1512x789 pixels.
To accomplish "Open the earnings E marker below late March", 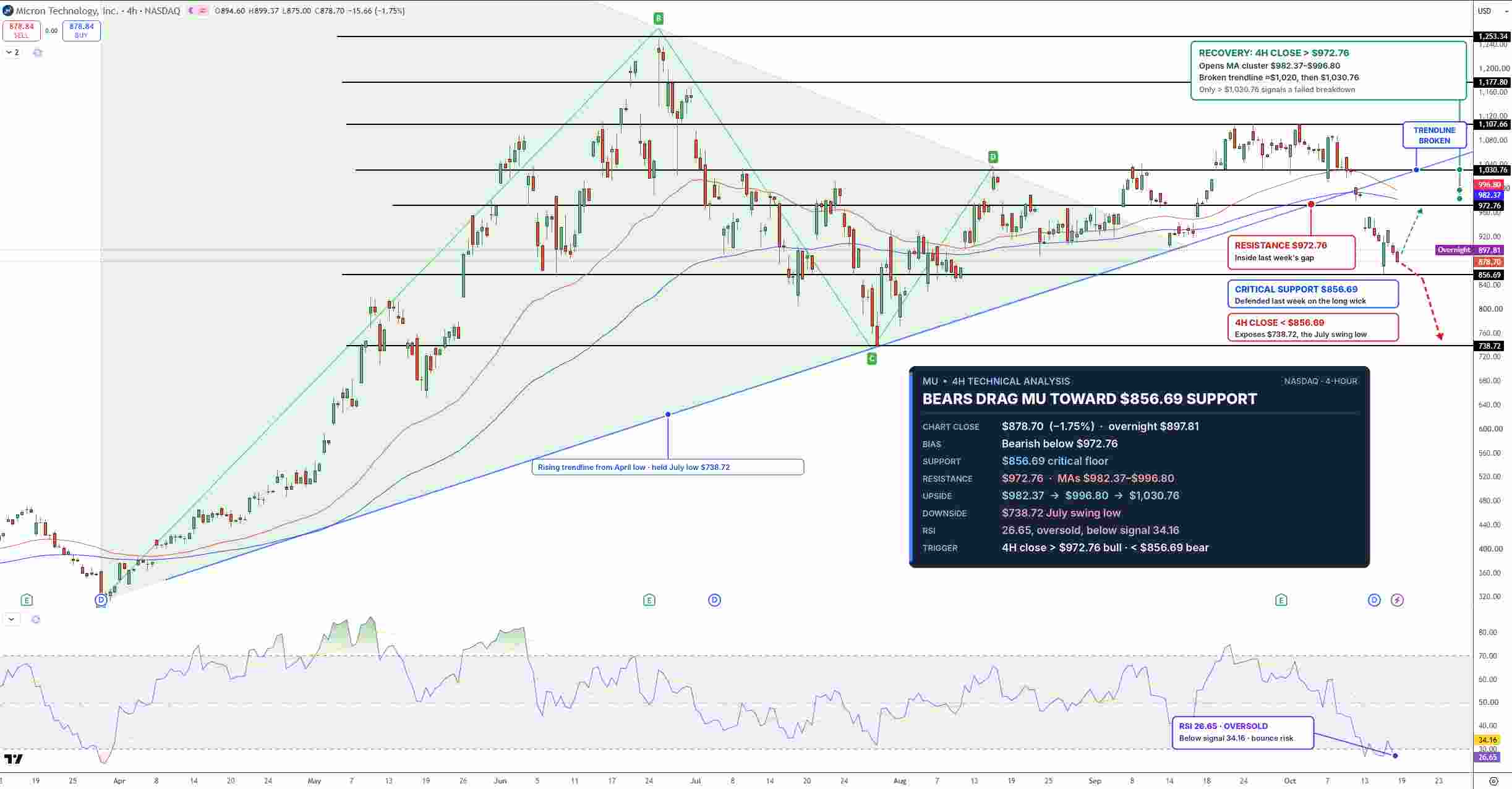I will click(26, 600).
